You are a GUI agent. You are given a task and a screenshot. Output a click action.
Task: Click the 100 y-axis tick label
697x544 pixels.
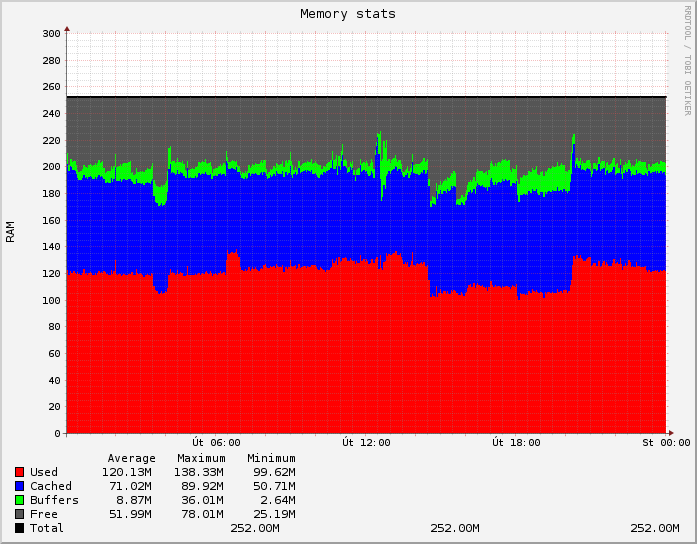pyautogui.click(x=52, y=300)
